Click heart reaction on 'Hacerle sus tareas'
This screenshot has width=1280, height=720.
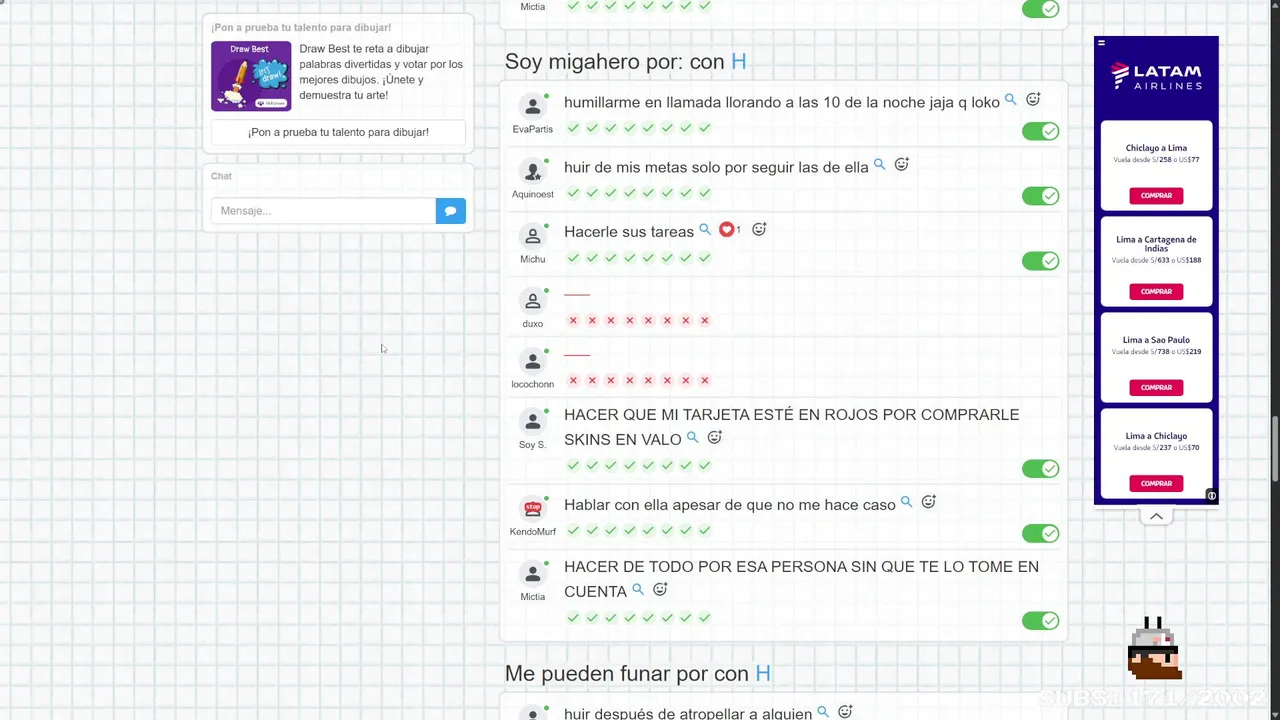727,230
